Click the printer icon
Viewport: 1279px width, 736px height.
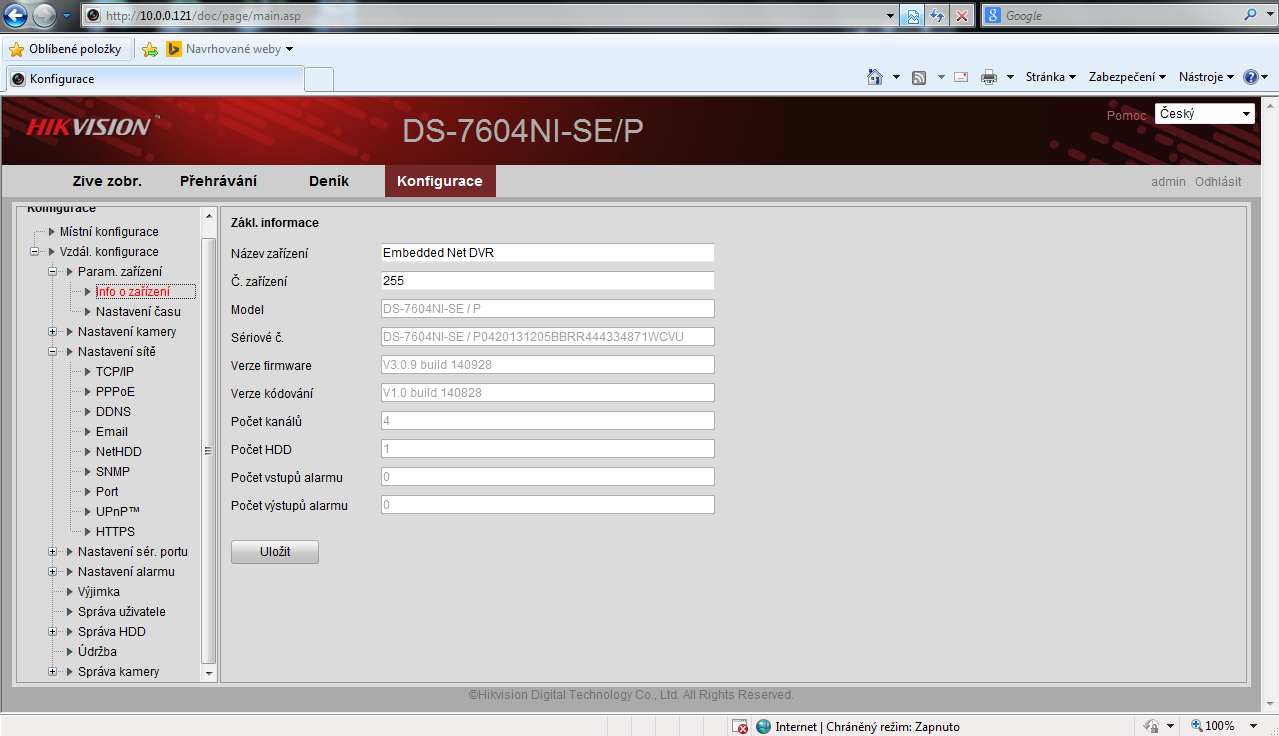click(989, 77)
